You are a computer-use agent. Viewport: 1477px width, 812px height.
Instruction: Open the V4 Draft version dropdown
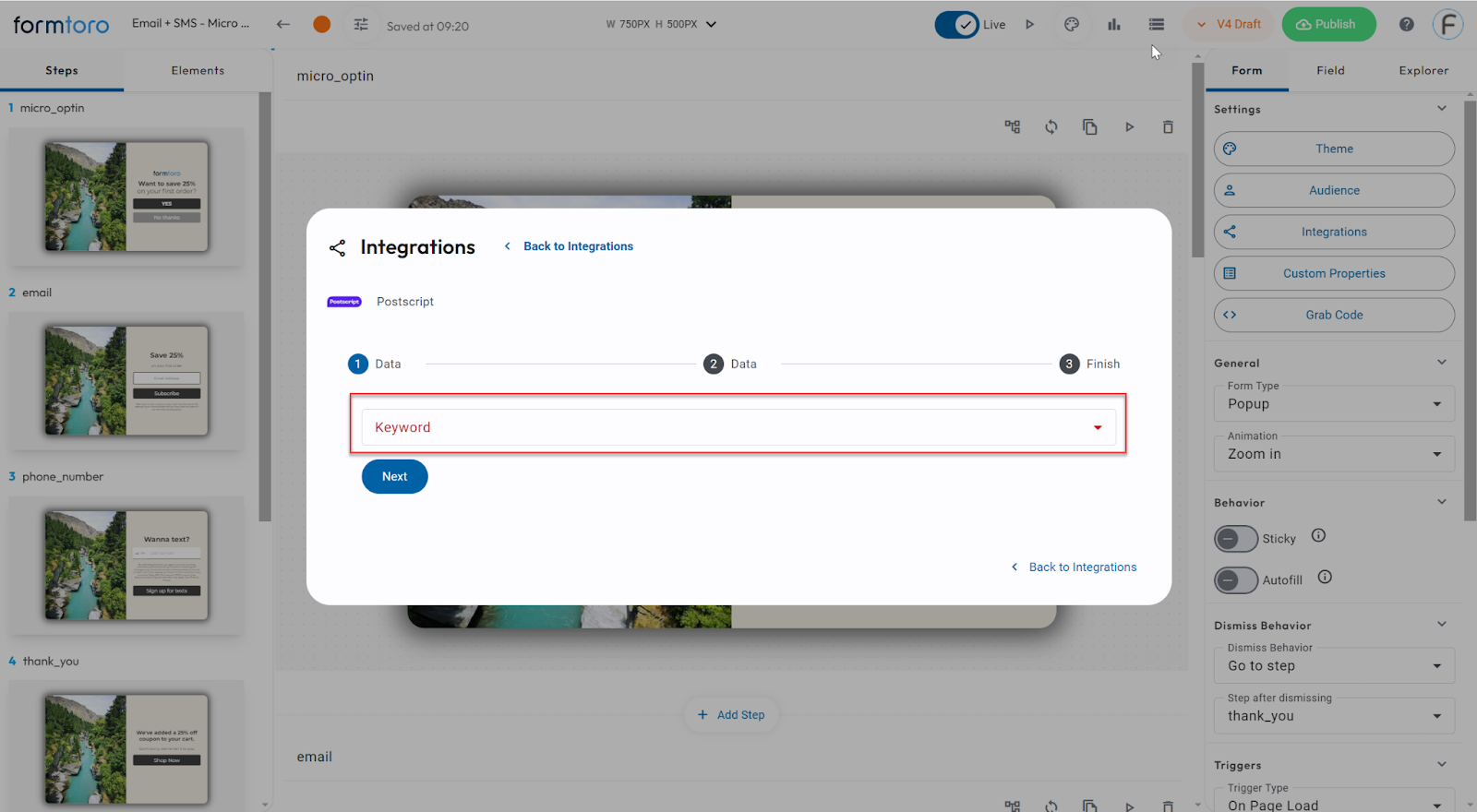[1229, 25]
